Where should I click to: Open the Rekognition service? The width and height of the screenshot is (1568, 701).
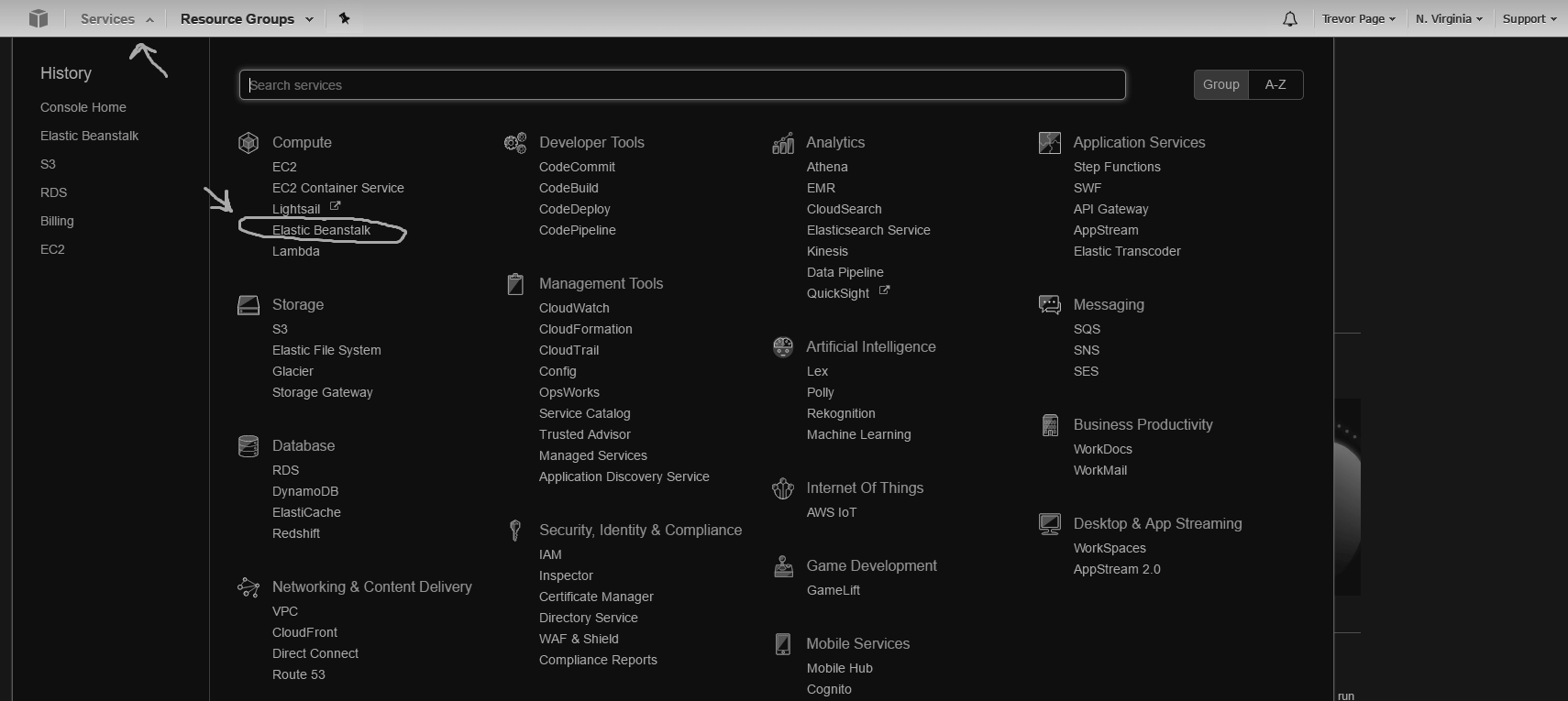point(840,413)
